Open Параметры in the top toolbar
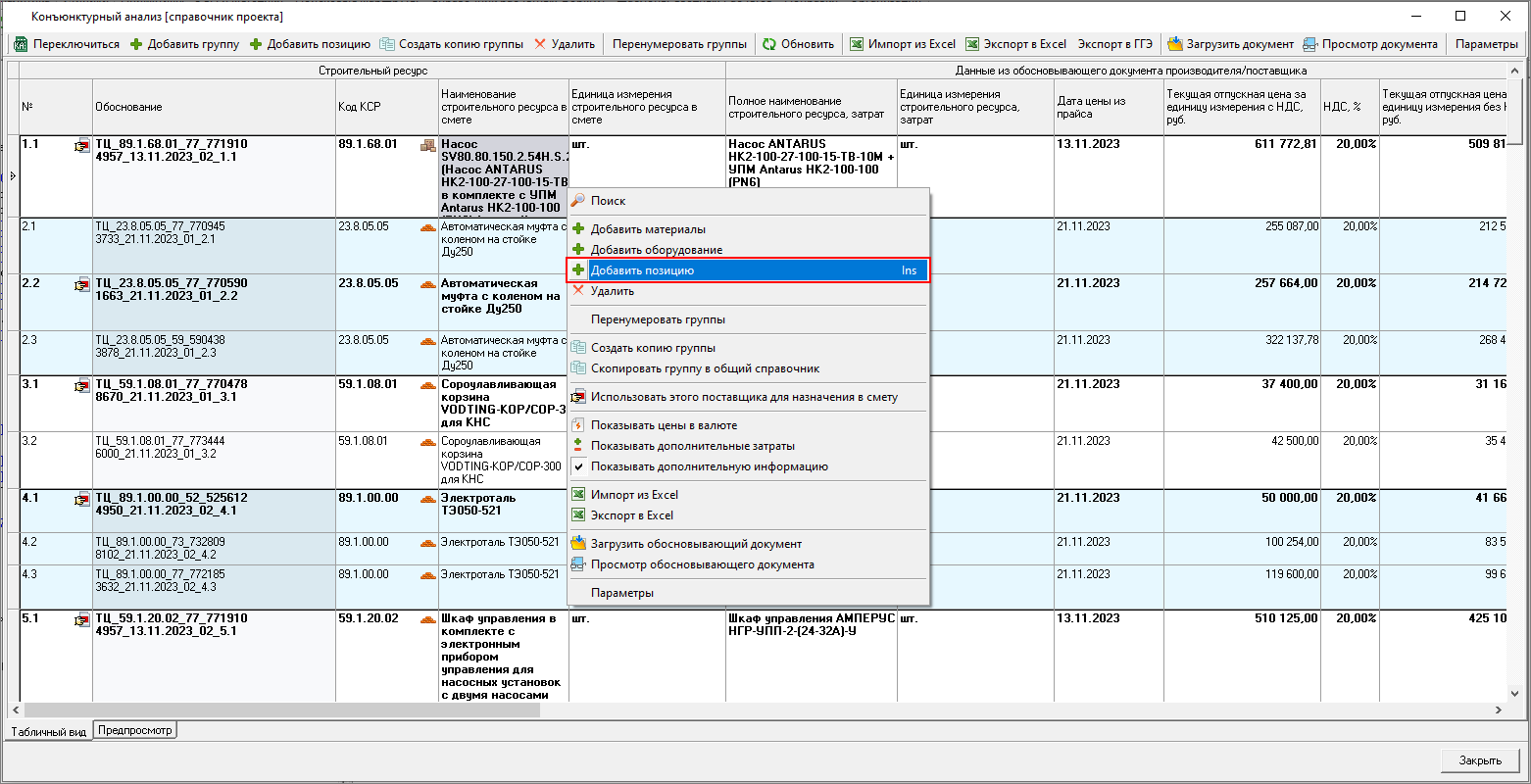 (1486, 44)
